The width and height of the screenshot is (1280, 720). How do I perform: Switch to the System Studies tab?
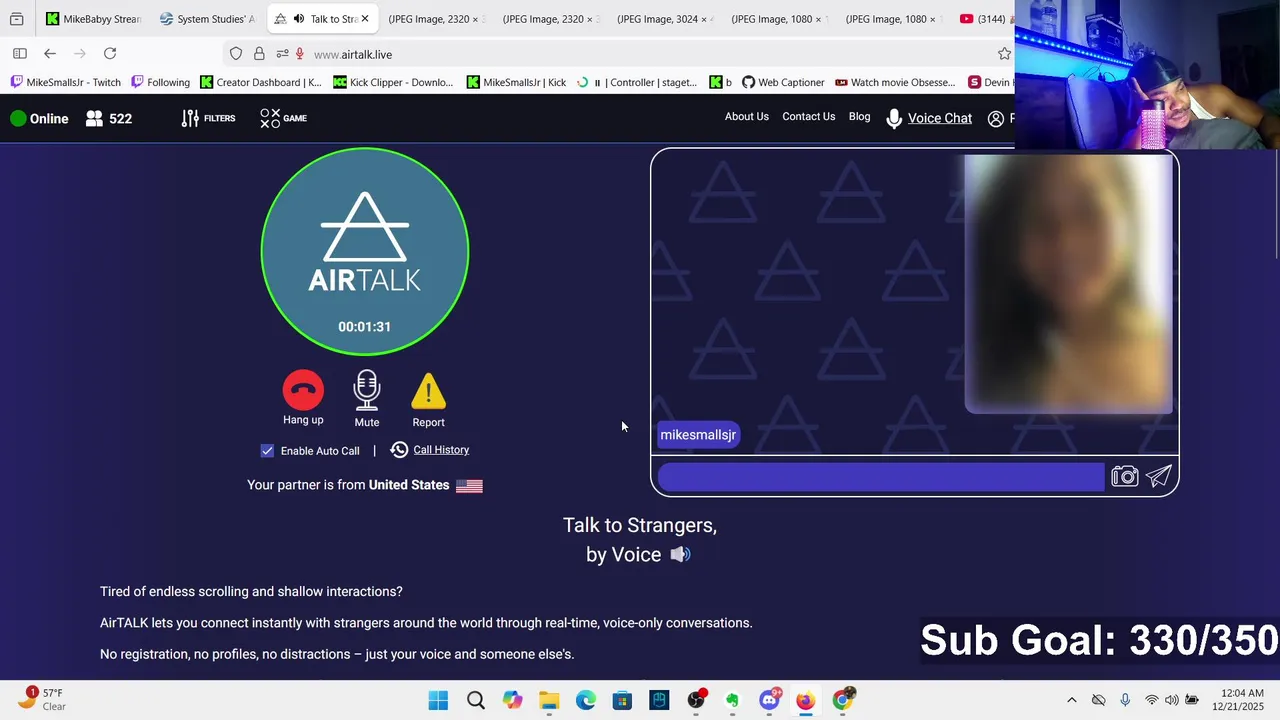tap(208, 19)
